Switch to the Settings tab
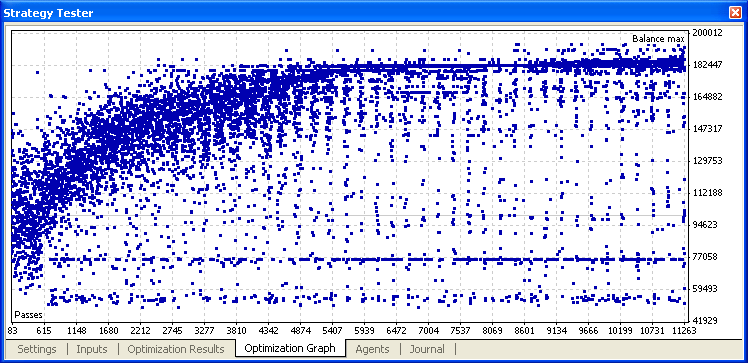 pyautogui.click(x=37, y=349)
